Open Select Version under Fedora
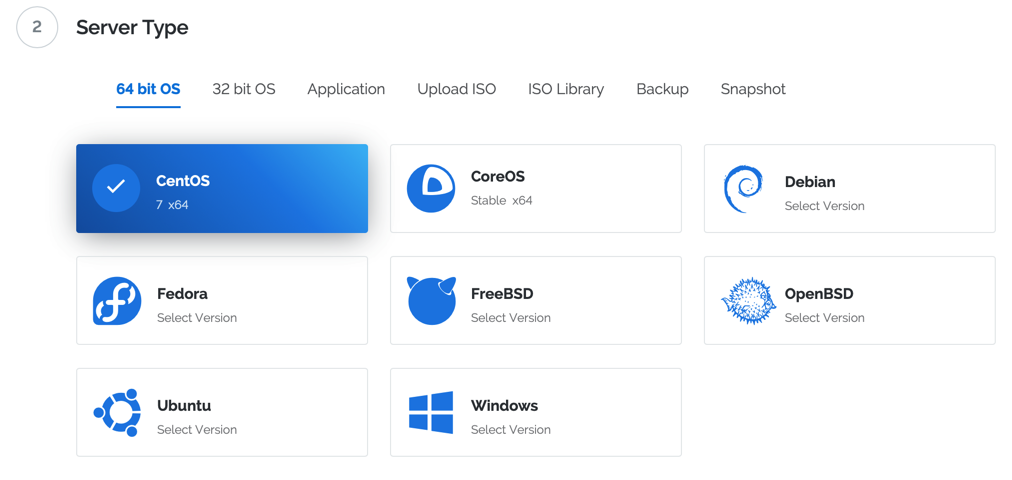 (197, 318)
